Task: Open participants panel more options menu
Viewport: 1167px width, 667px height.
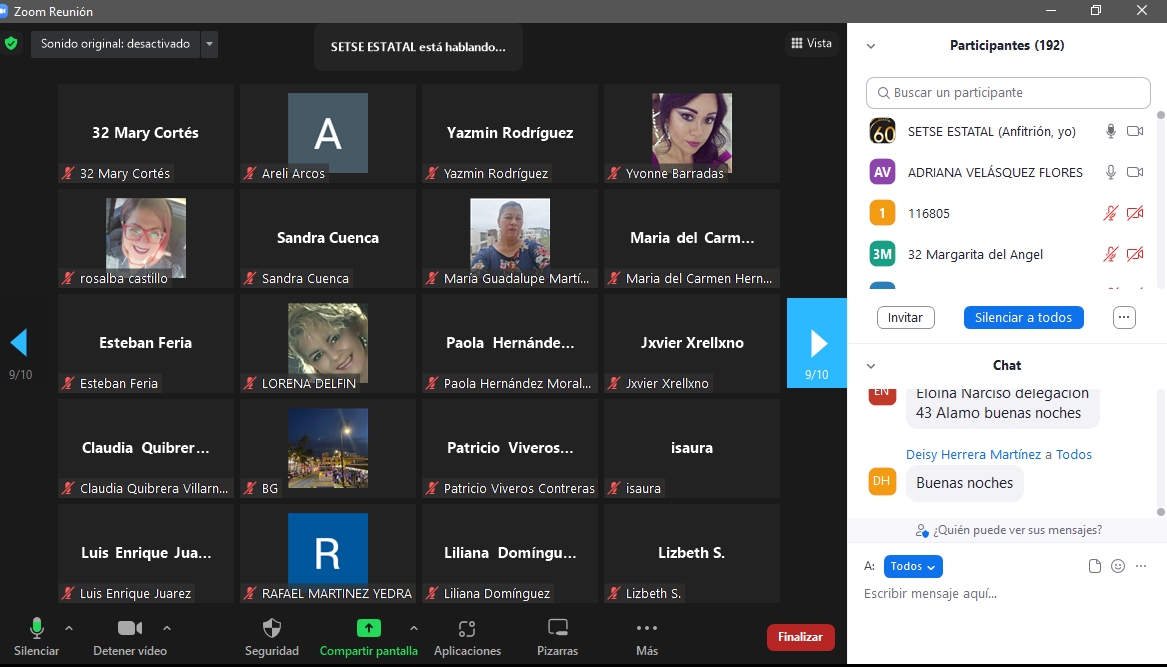Action: (1124, 317)
